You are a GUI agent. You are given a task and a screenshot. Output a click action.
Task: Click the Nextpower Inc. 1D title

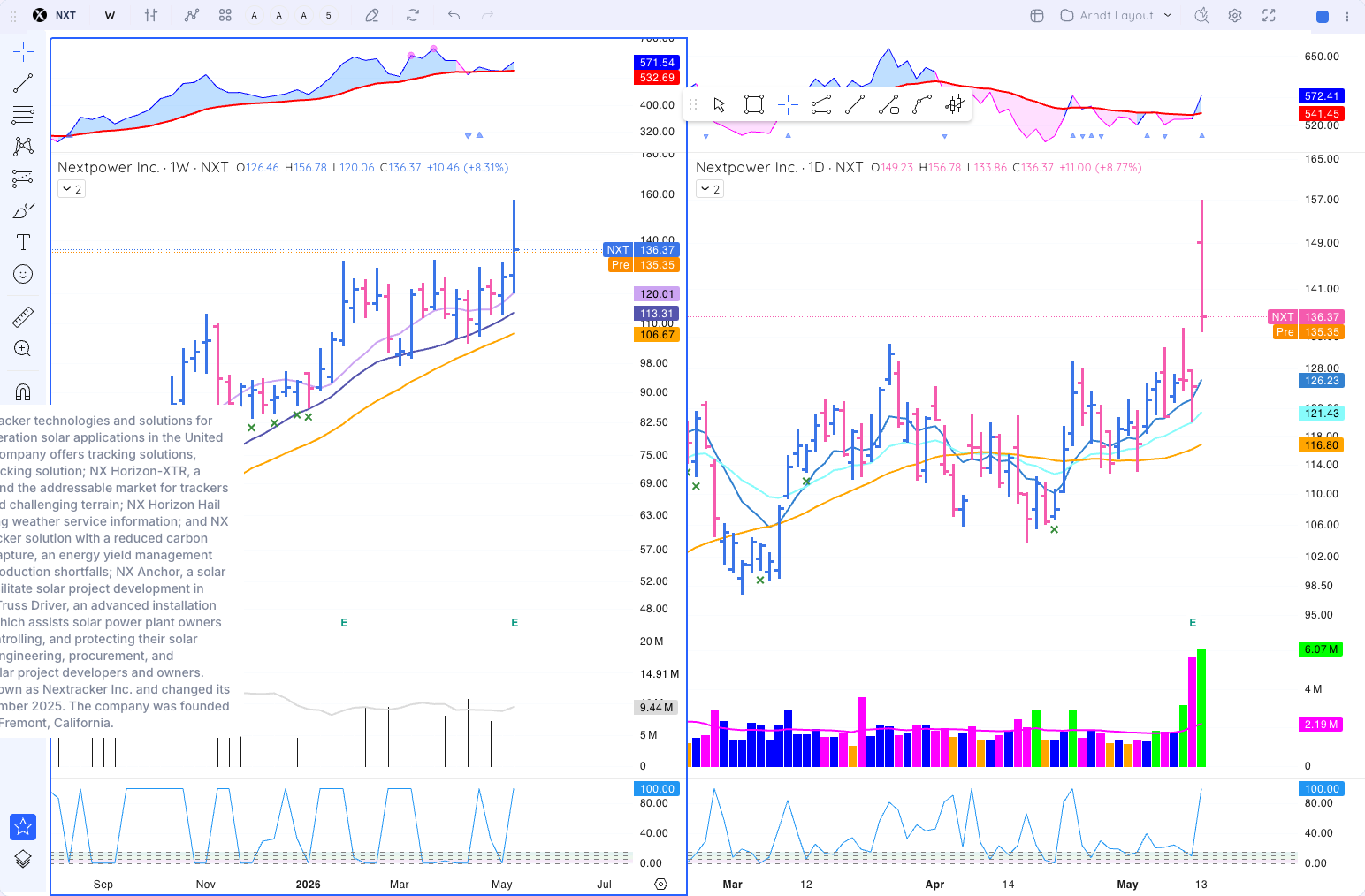pos(780,167)
